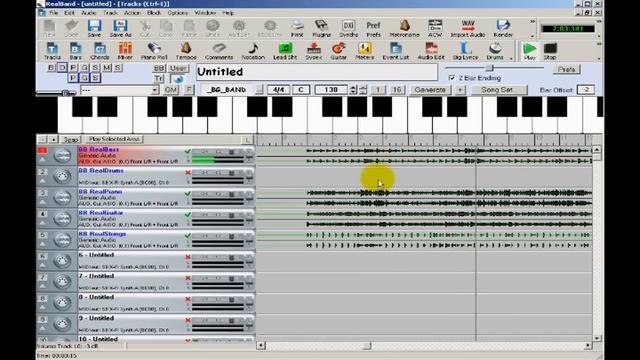Click the Play Selected Area button
The height and width of the screenshot is (360, 640).
click(x=114, y=139)
